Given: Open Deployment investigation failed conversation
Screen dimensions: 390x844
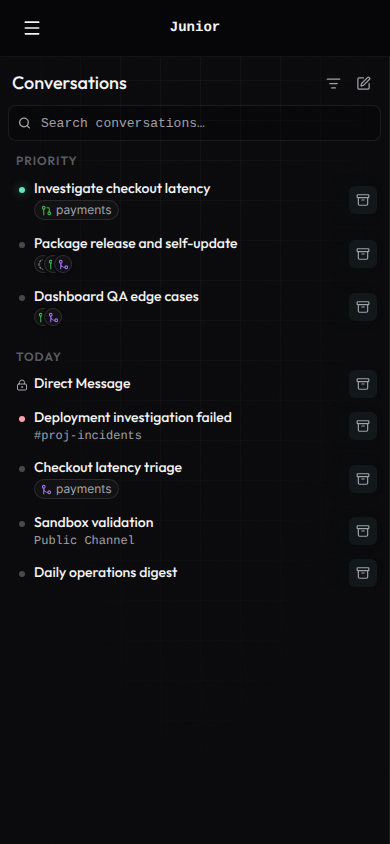Looking at the screenshot, I should (133, 418).
